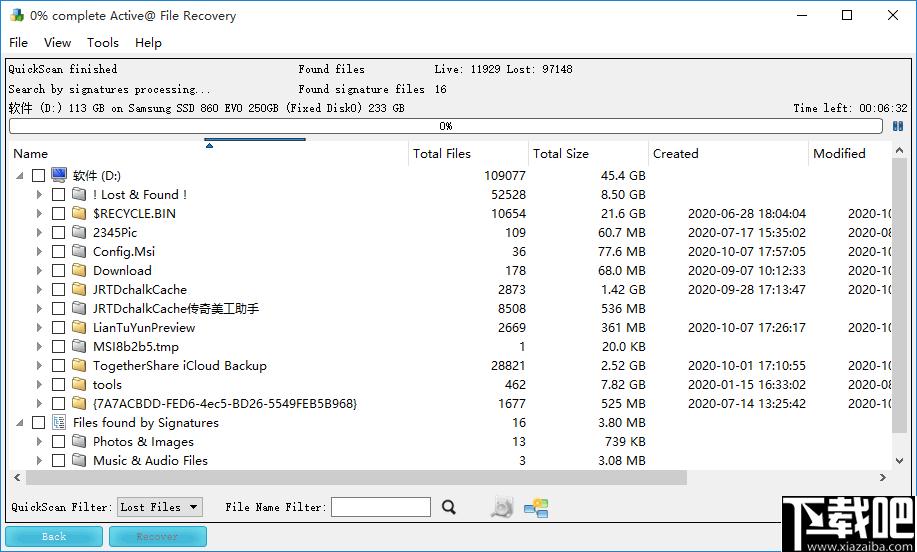Click the TogetherShare iCloud Backup folder icon
Image resolution: width=917 pixels, height=552 pixels.
(x=79, y=365)
